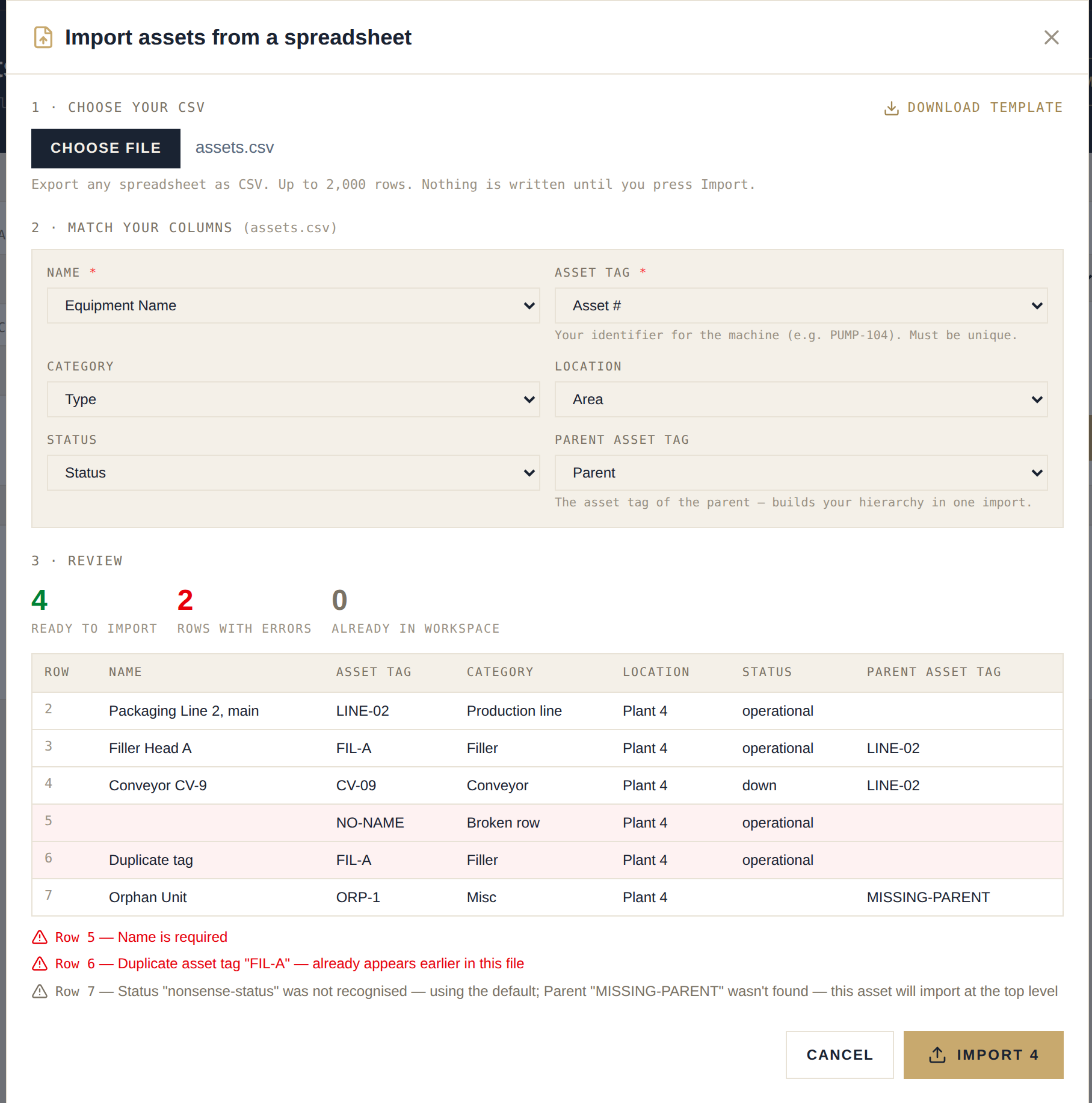Click the 0 already in workspace count
This screenshot has width=1092, height=1103.
pos(340,600)
